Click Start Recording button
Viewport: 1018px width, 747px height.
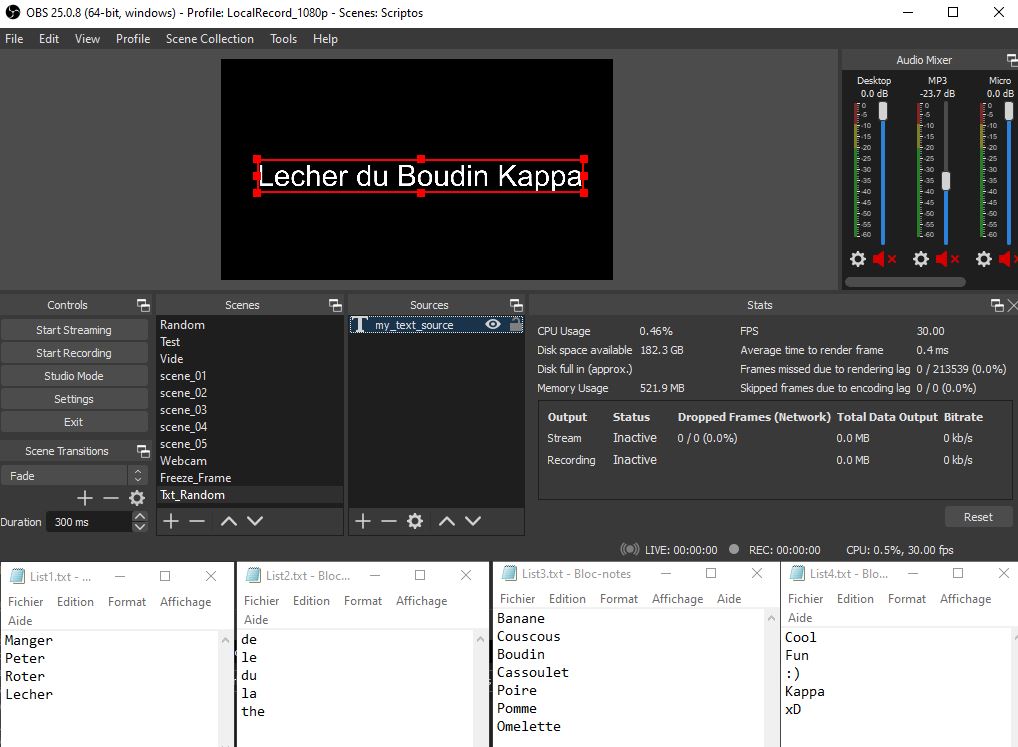pyautogui.click(x=74, y=353)
